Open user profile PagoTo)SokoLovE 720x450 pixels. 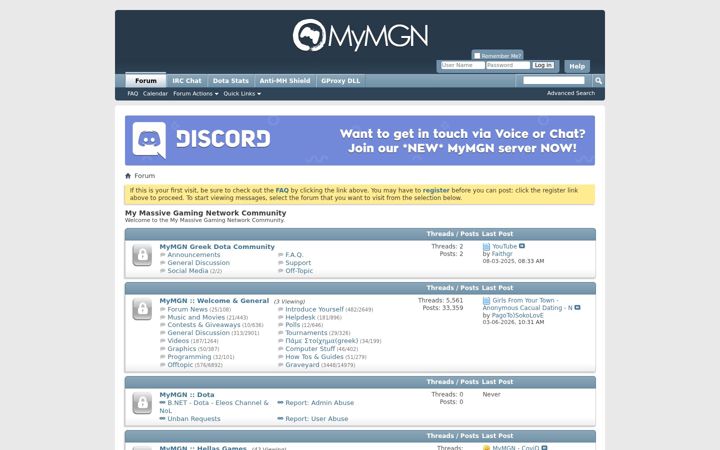[x=518, y=315]
